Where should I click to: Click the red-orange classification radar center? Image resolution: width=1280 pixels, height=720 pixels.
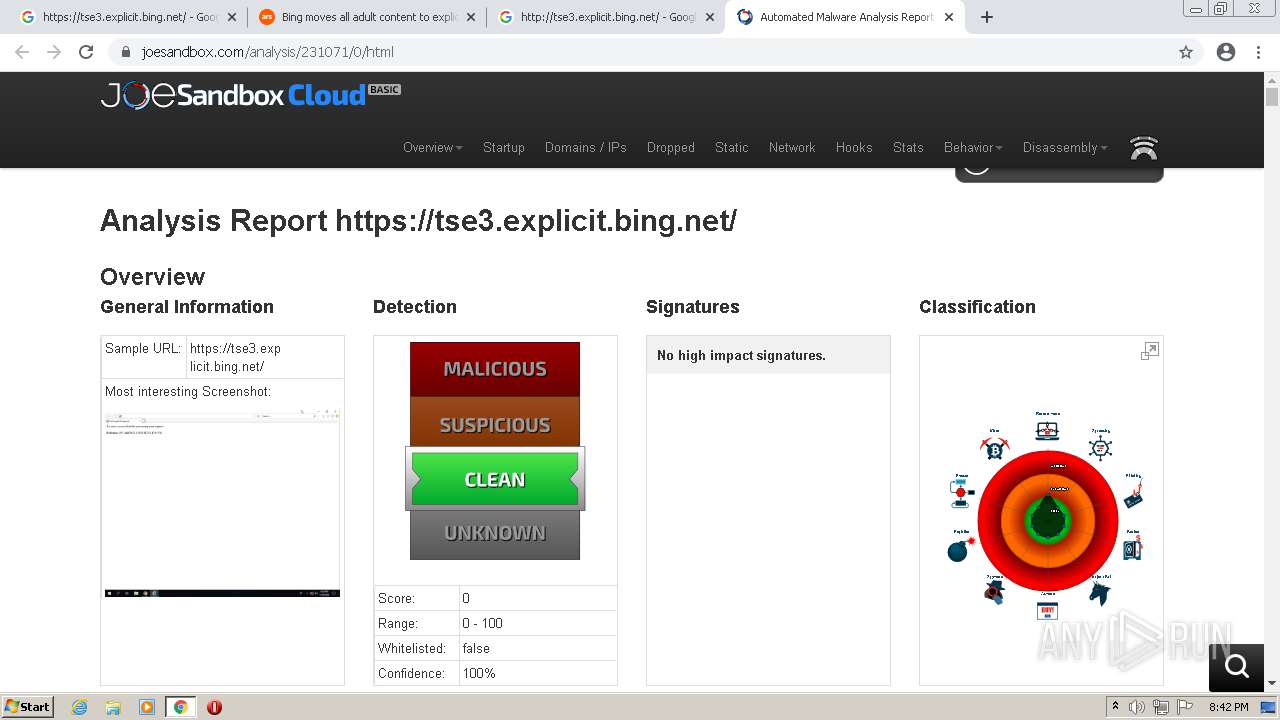tap(1047, 520)
